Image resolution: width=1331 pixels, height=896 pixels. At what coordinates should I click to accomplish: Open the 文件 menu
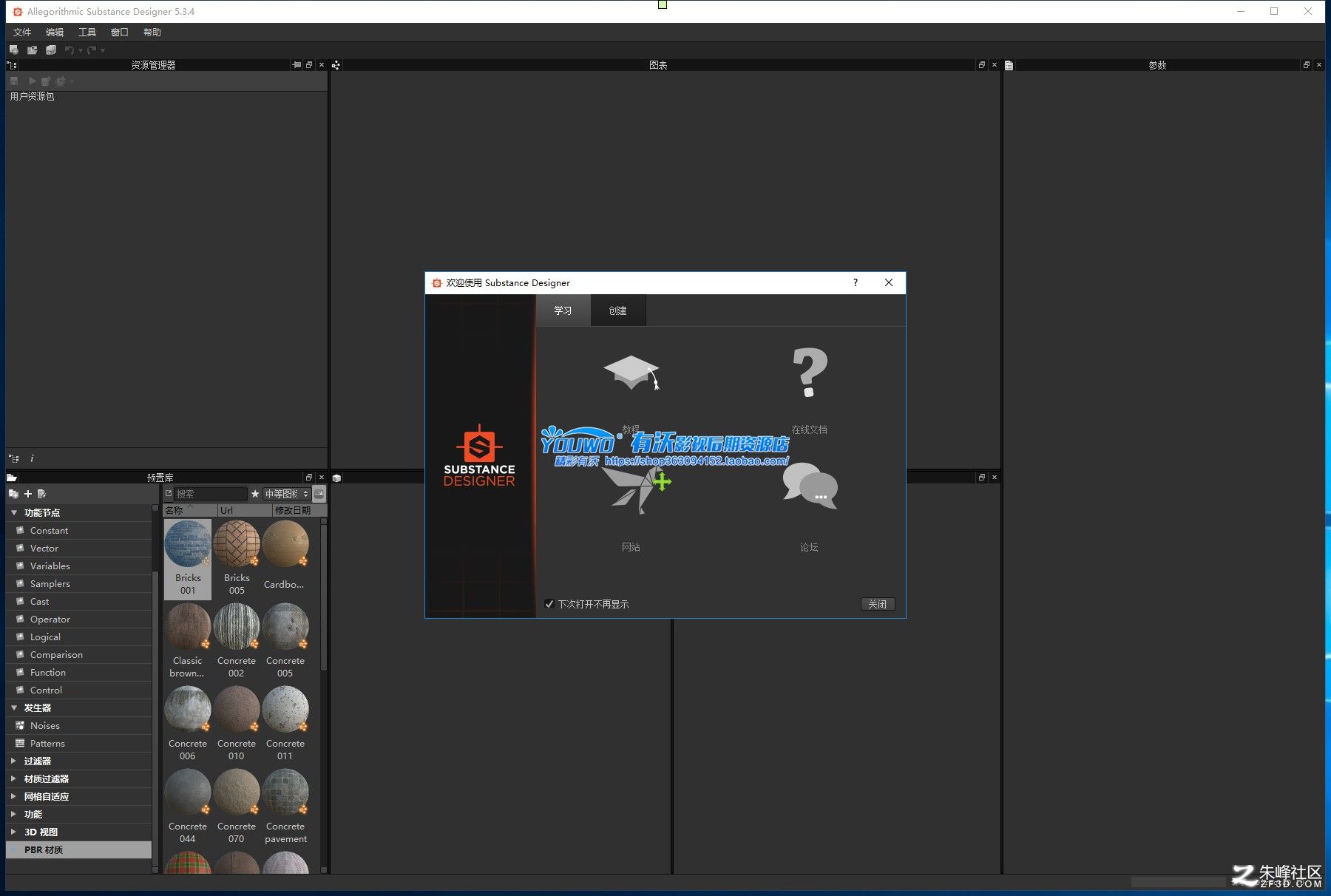(x=22, y=32)
